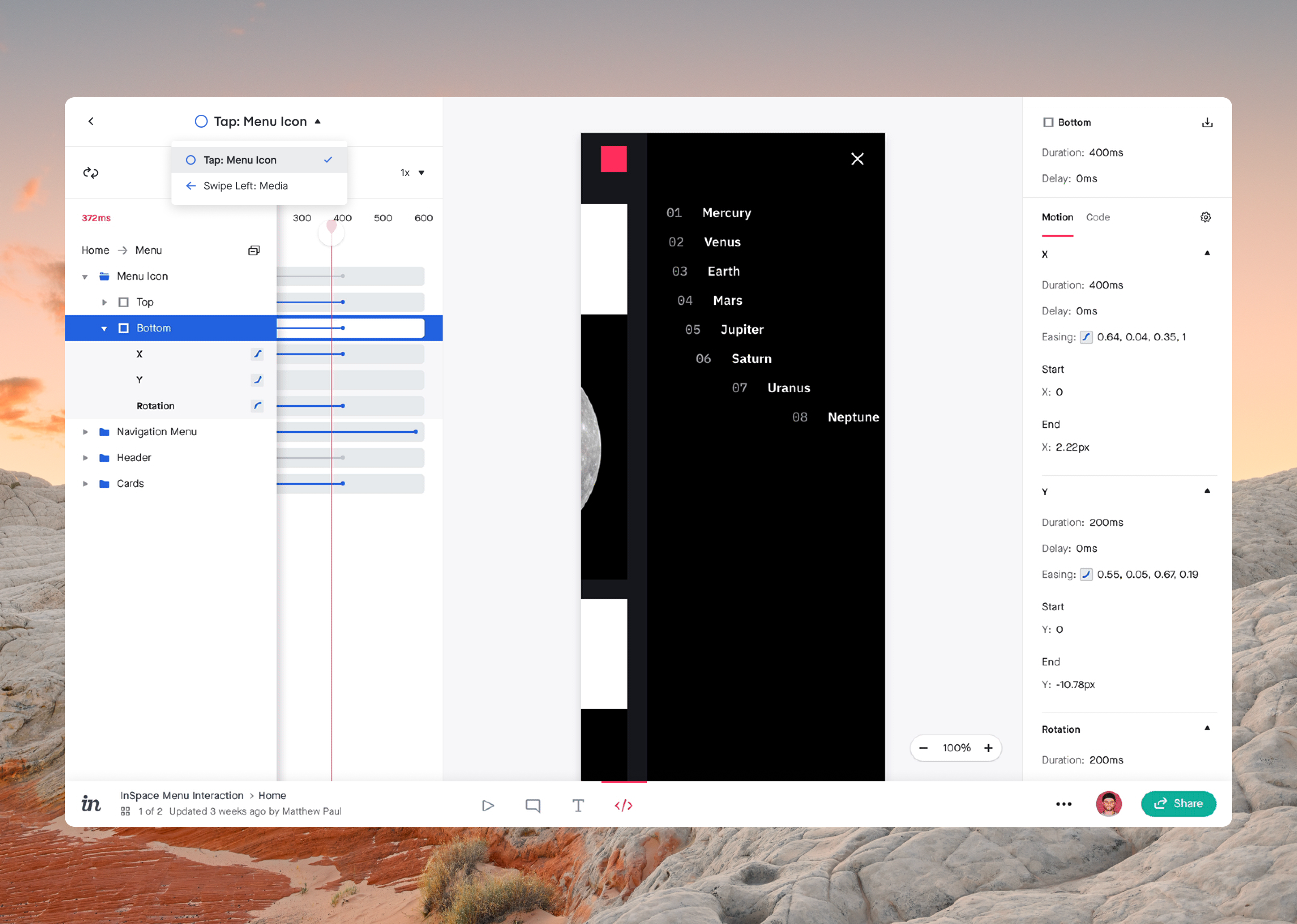The height and width of the screenshot is (924, 1297).
Task: Click the download icon in Bottom panel
Action: [1207, 122]
